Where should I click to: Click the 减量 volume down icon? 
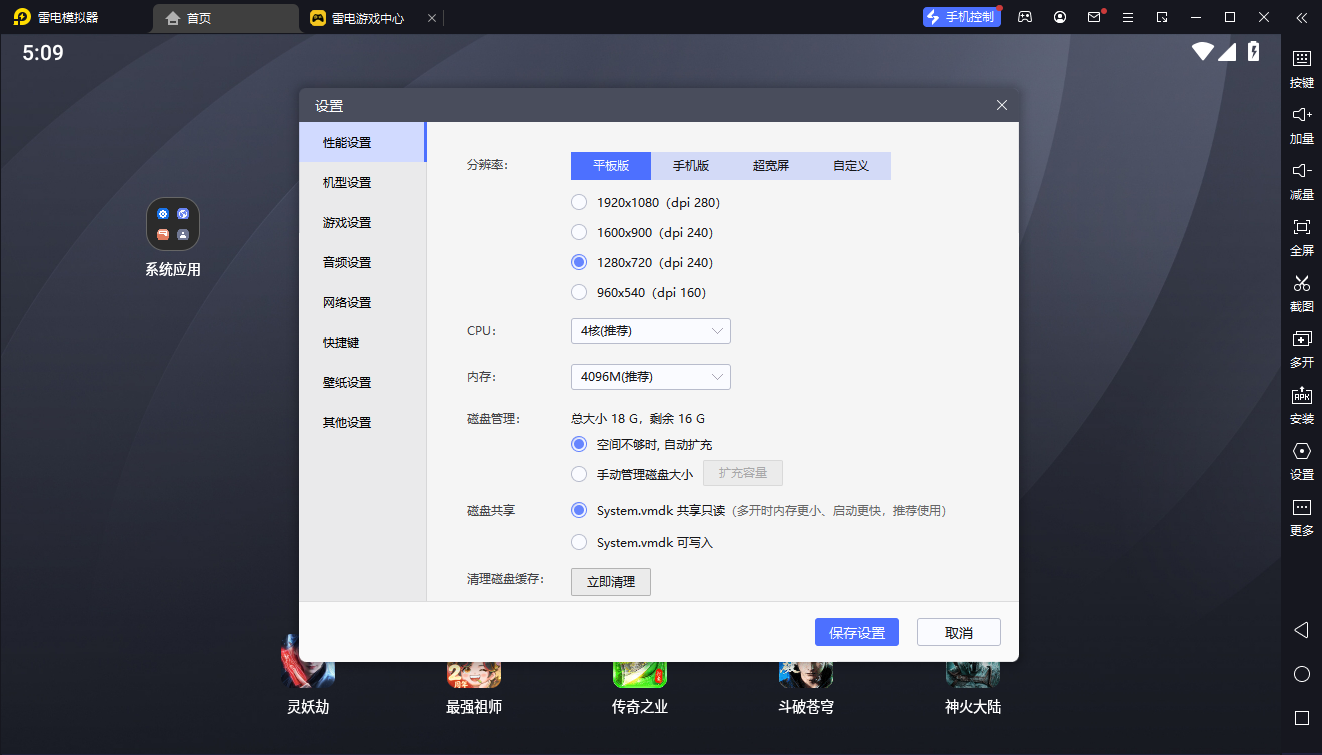point(1301,172)
